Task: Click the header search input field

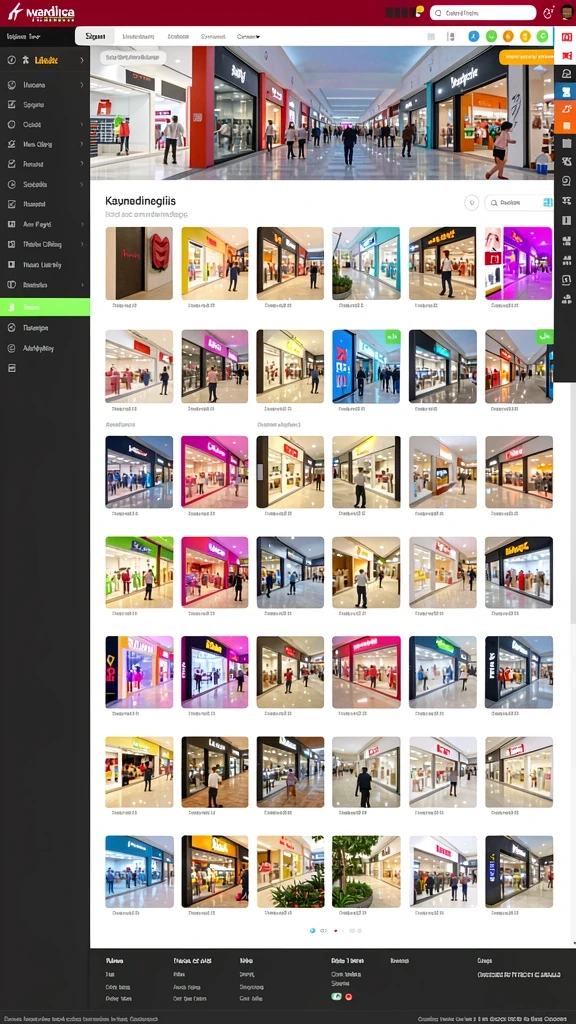Action: click(483, 13)
